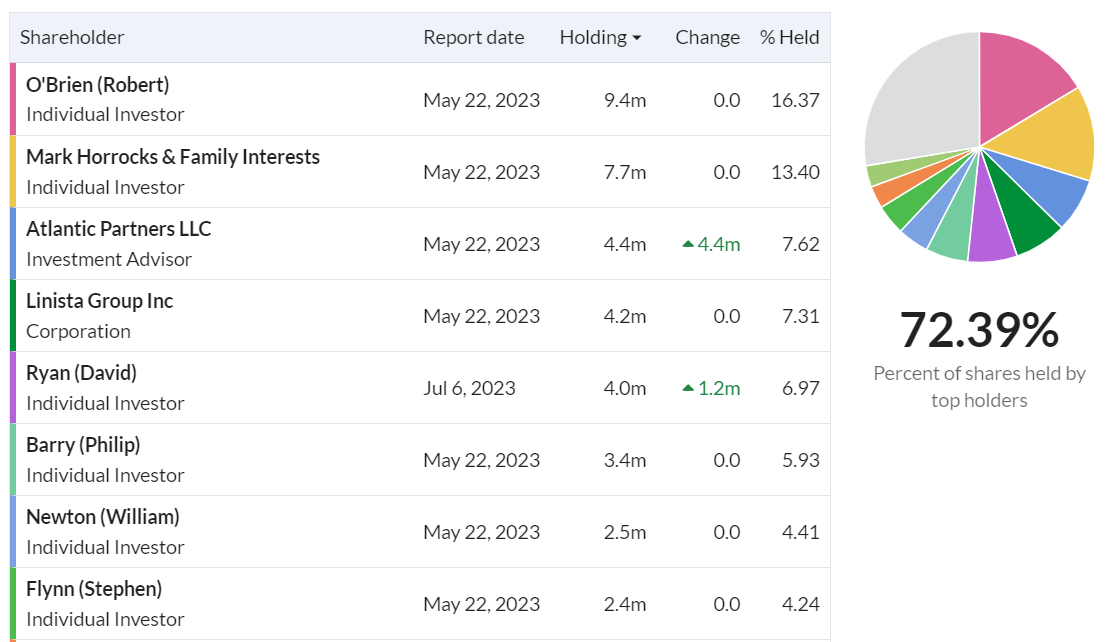Click the green up arrow beside 1.2m
1110x642 pixels.
tap(687, 388)
